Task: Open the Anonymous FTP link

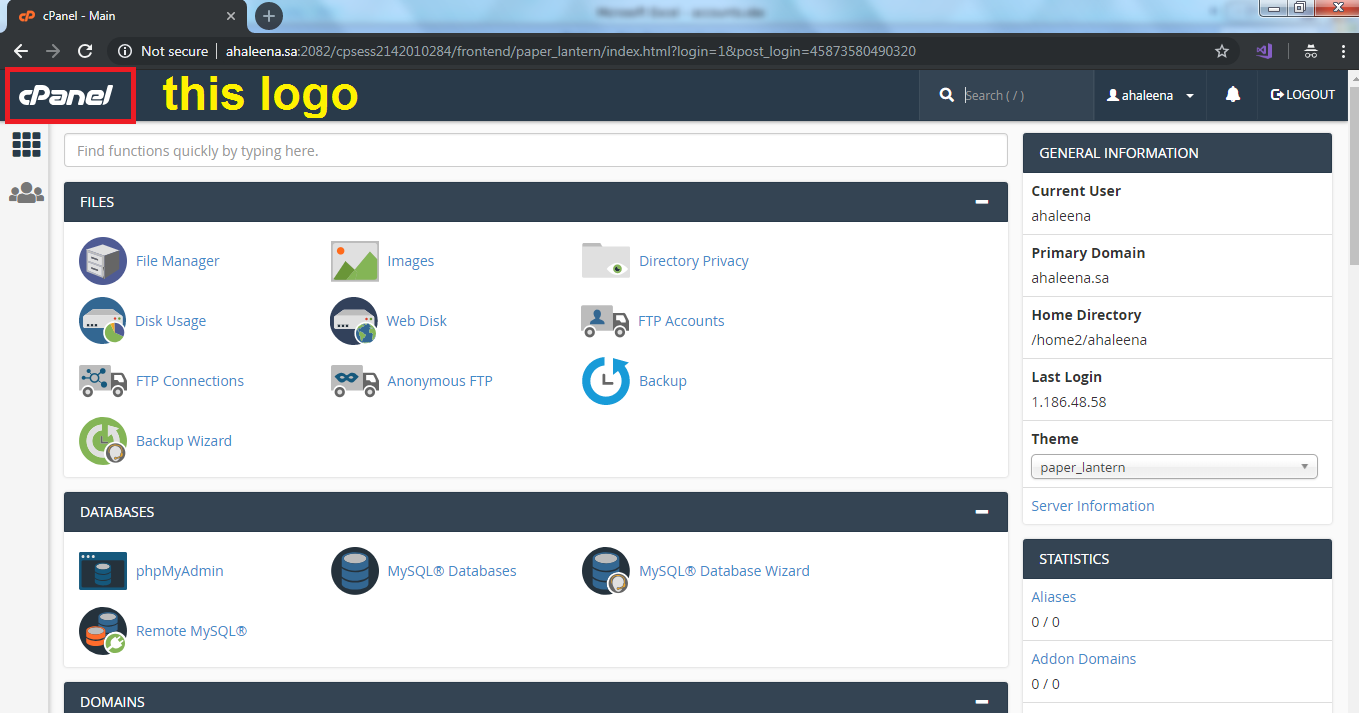Action: point(440,381)
